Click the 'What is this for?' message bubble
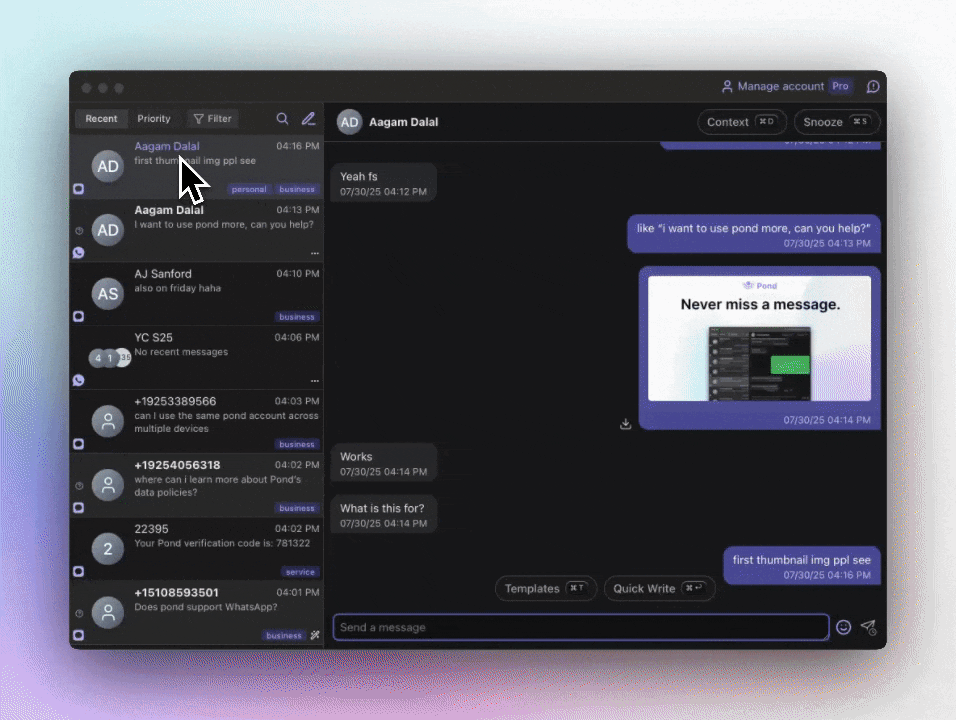 tap(383, 515)
